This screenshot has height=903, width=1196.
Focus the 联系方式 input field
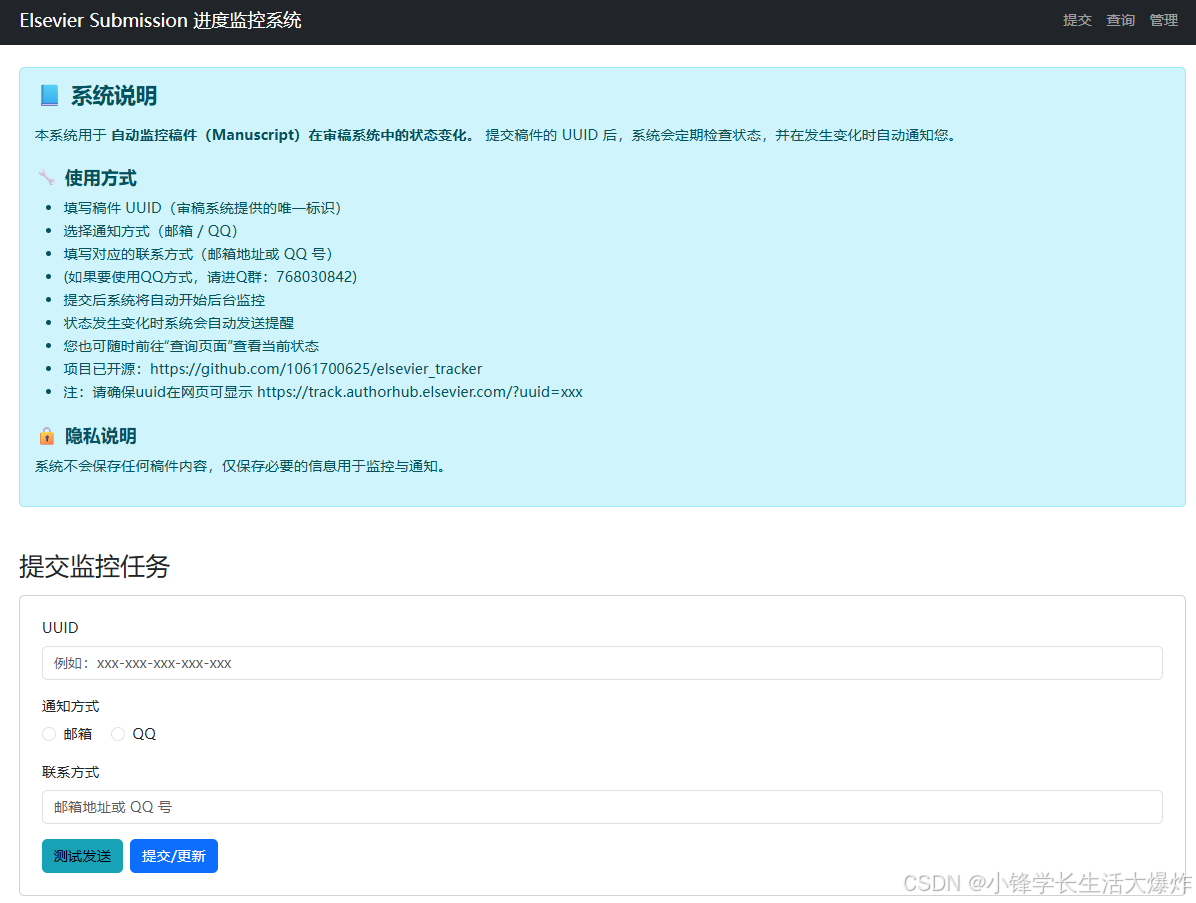point(602,807)
